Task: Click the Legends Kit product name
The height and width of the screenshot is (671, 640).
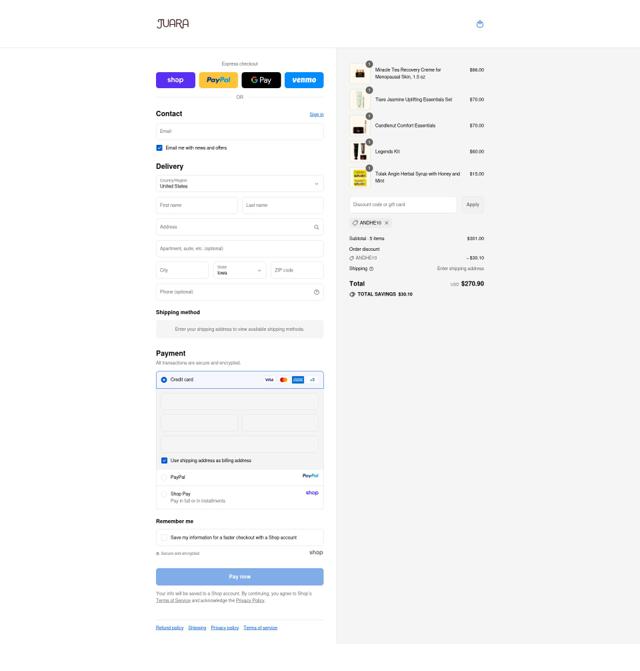Action: [x=387, y=151]
